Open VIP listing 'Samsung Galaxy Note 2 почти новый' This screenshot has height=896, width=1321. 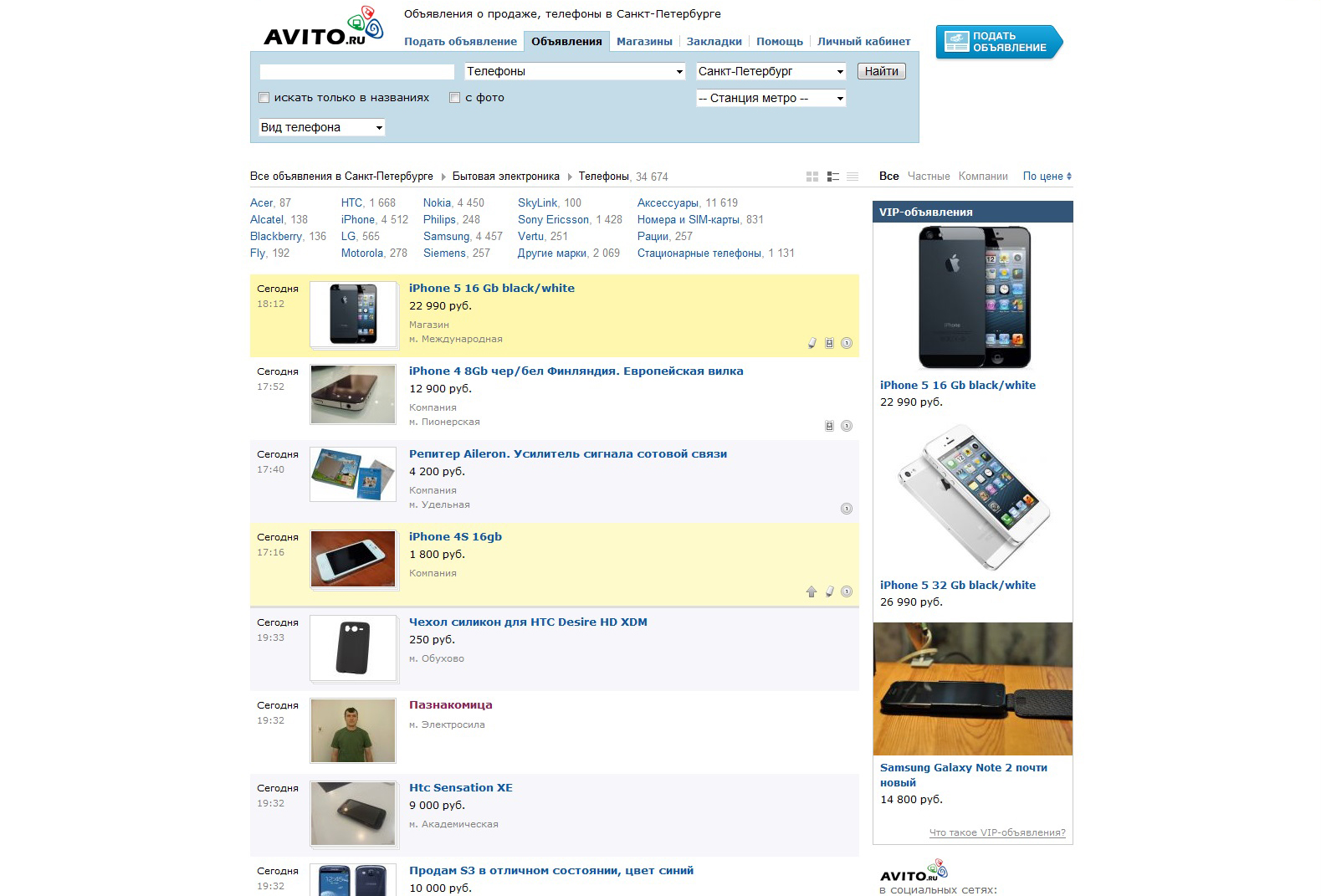pos(964,776)
